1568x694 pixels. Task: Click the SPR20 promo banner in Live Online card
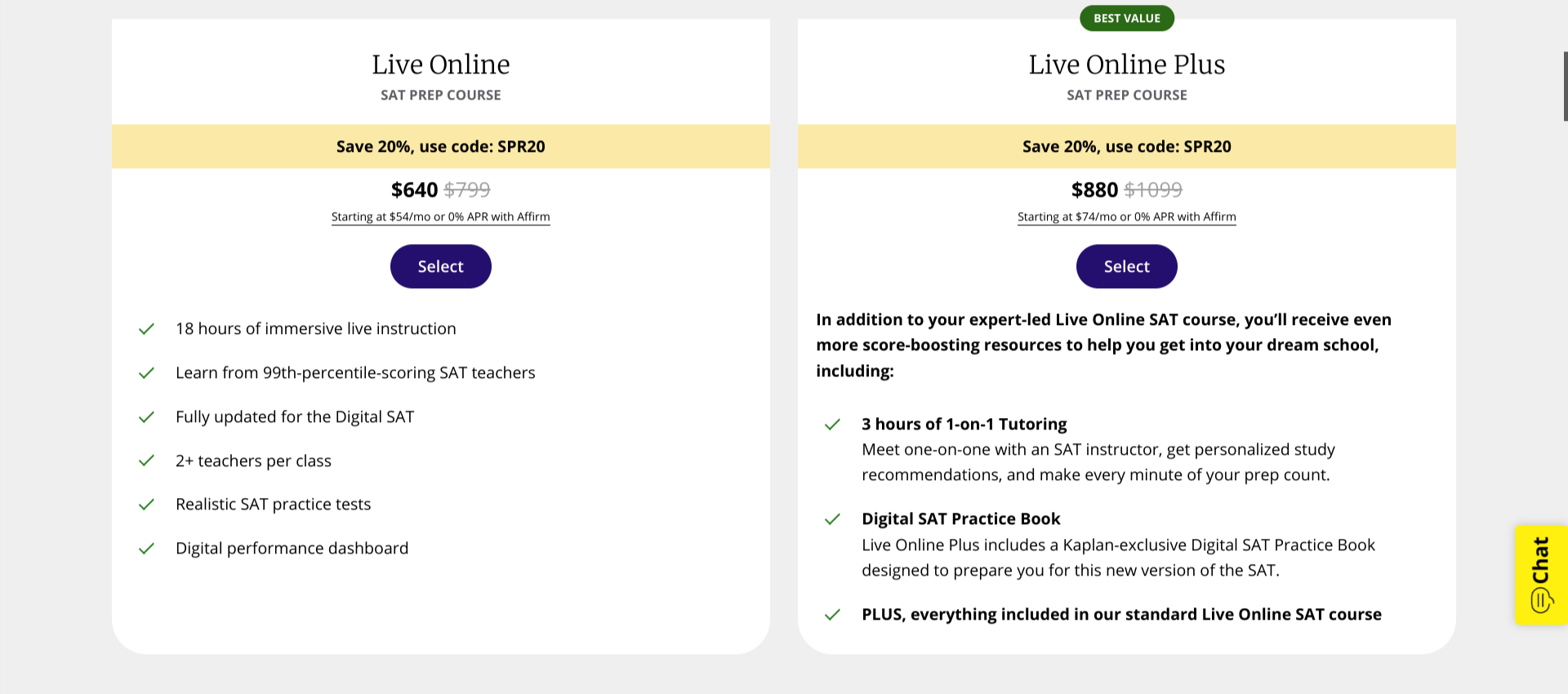(x=440, y=146)
